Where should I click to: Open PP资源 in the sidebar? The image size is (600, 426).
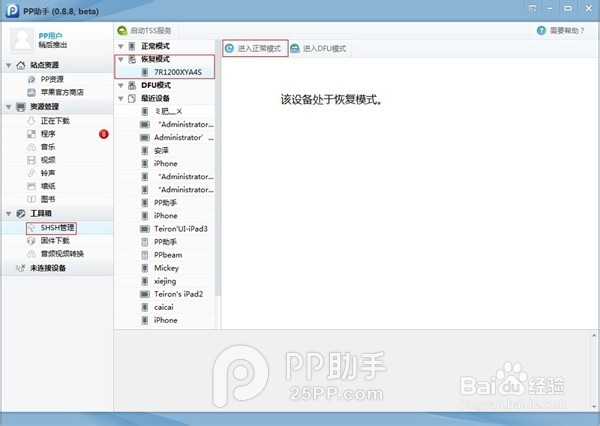(x=57, y=79)
